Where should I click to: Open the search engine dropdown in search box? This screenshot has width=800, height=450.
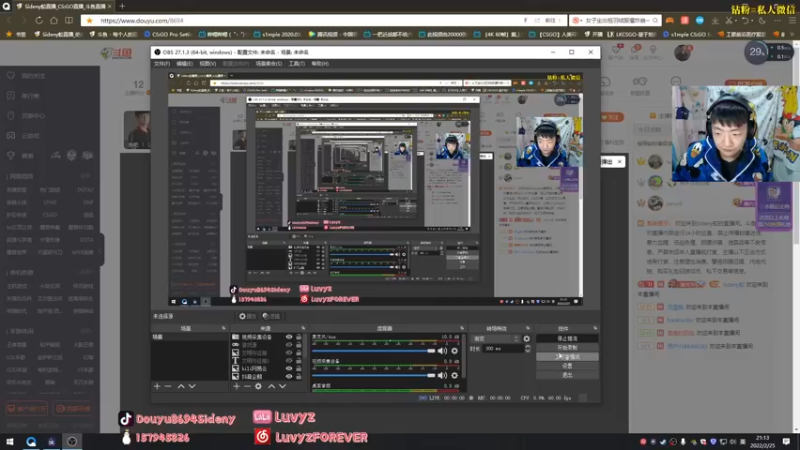(577, 20)
